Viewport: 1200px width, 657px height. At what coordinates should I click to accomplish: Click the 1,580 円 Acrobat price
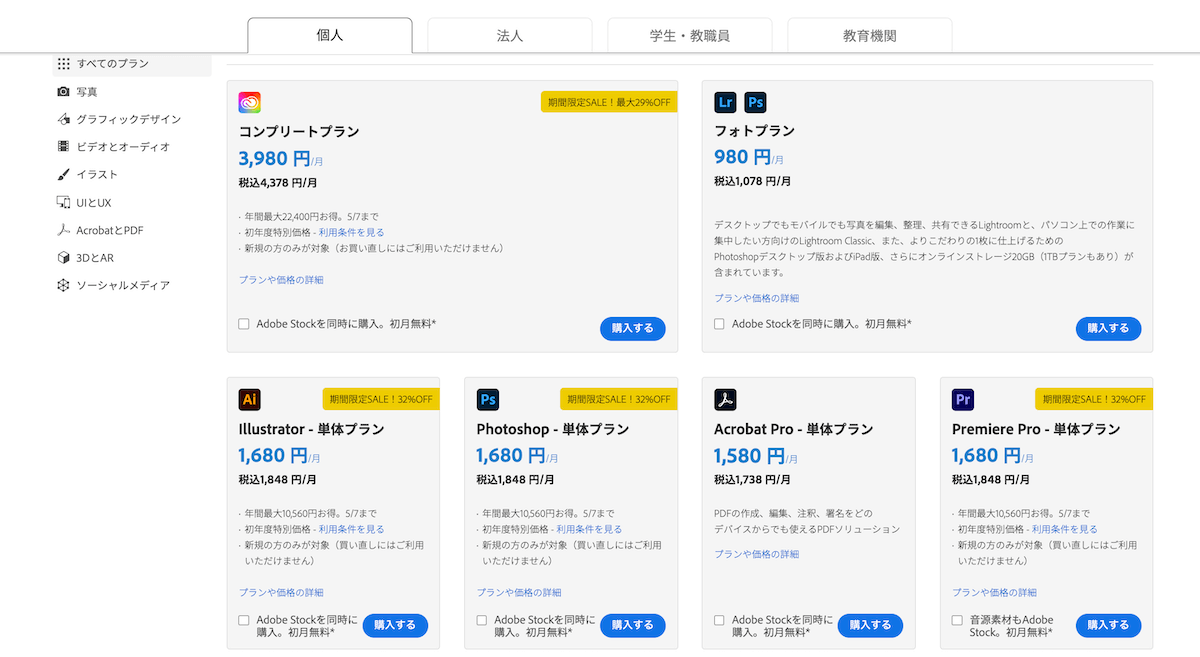click(x=749, y=456)
